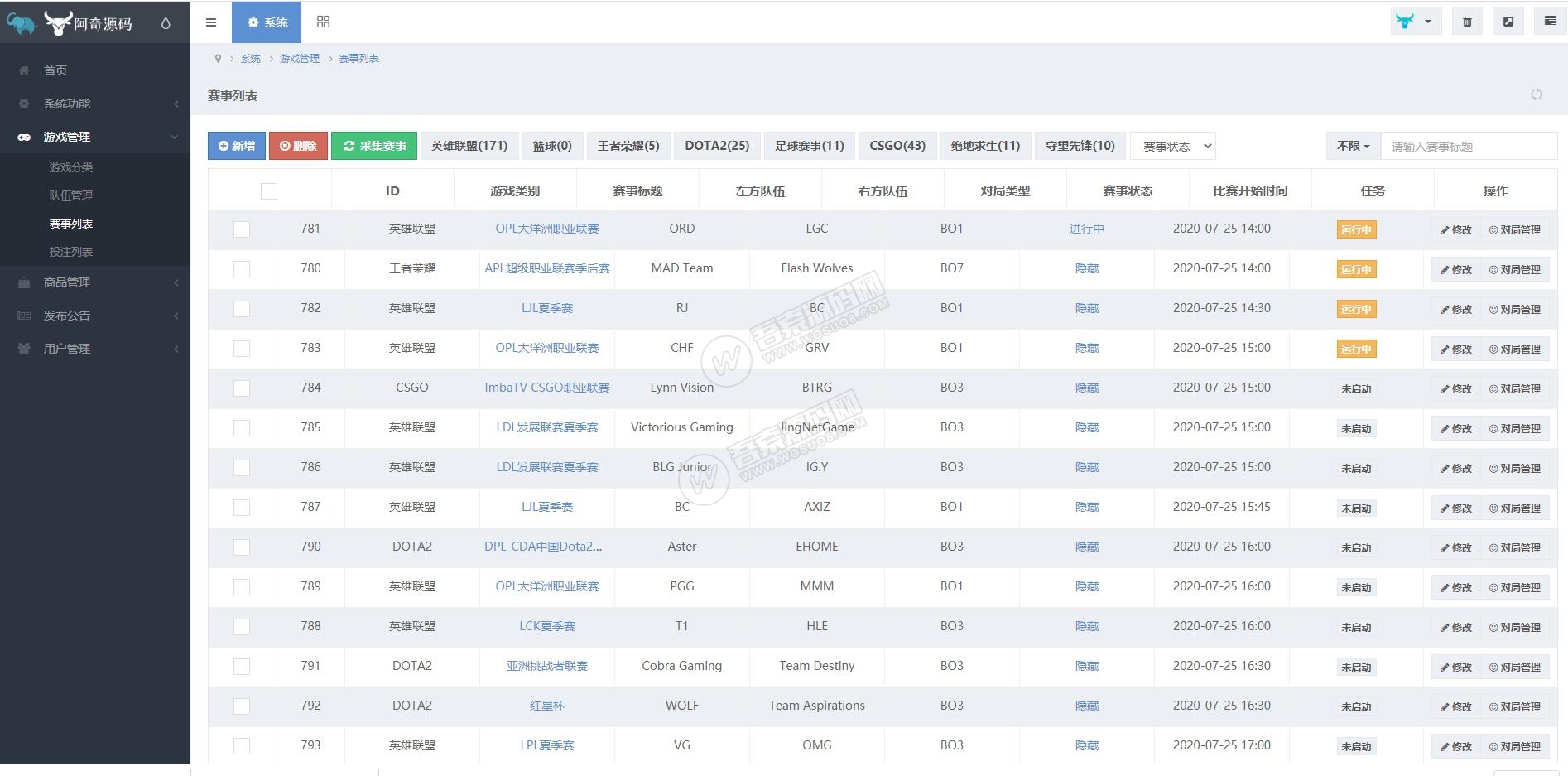The width and height of the screenshot is (1568, 776).
Task: Open the LCK夏季赛 match title link
Action: pyautogui.click(x=546, y=626)
